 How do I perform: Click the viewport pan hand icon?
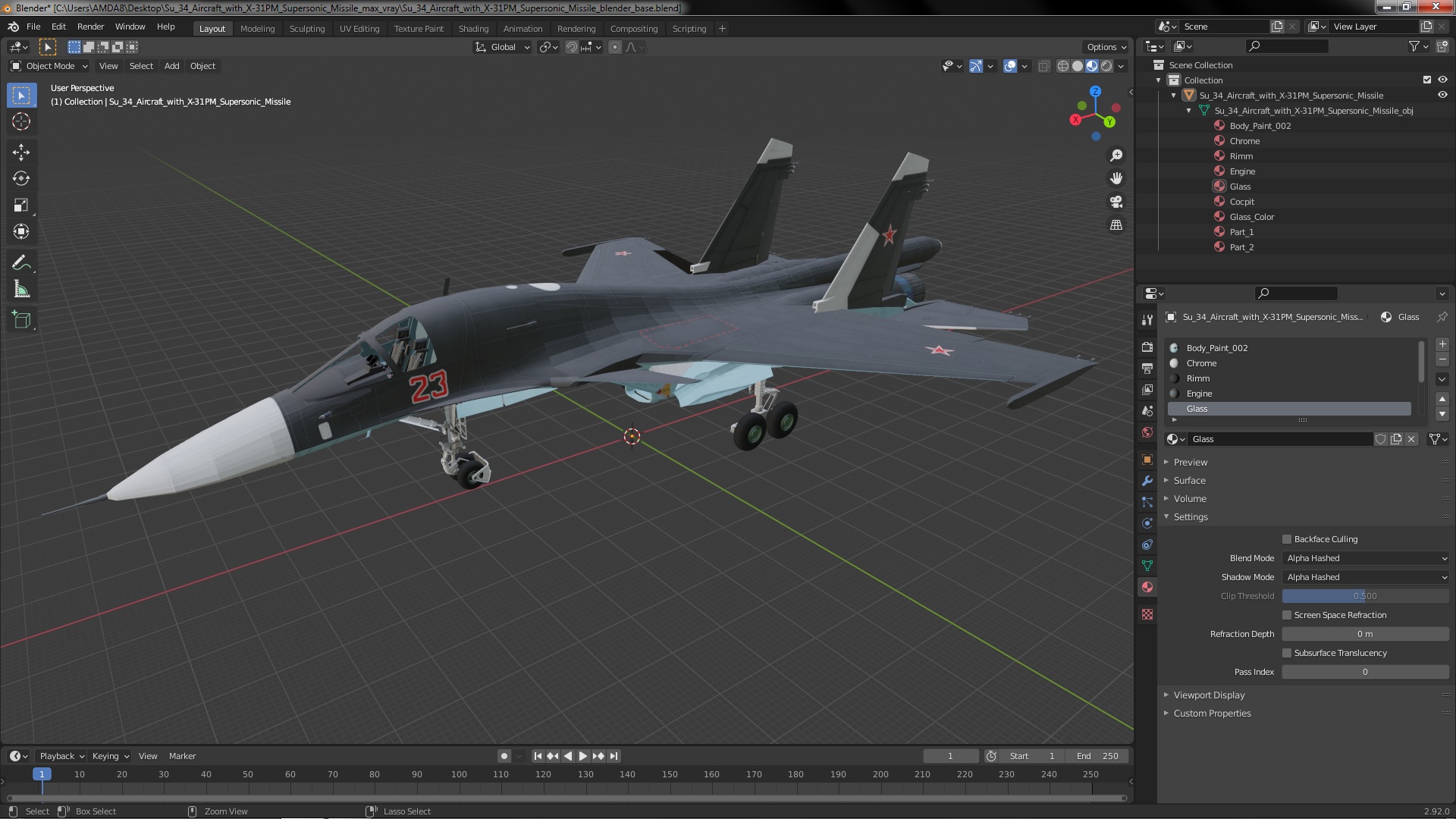click(x=1116, y=178)
